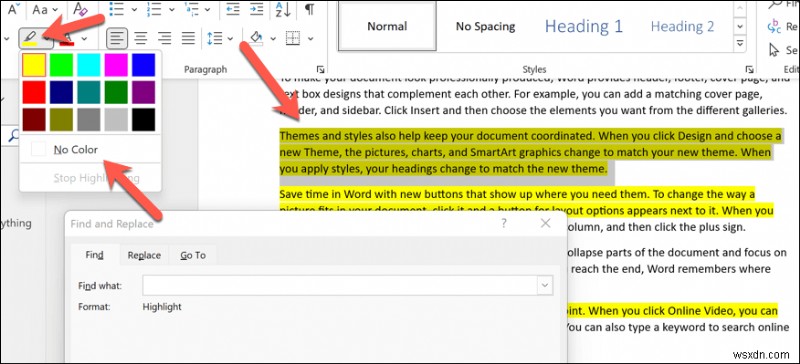The width and height of the screenshot is (800, 364).
Task: Click the Select cursor icon in the Editing group
Action: point(774,50)
